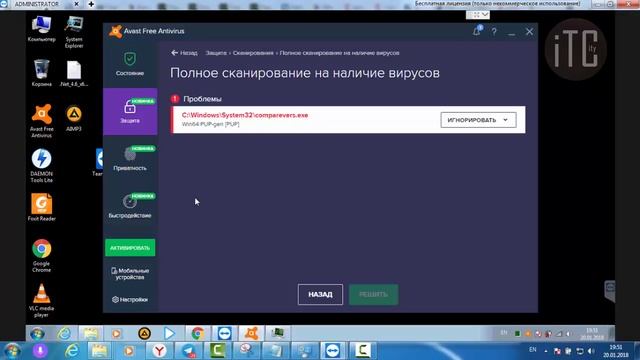Click the РЕШИТЬ resolve button
The width and height of the screenshot is (640, 360).
click(373, 294)
